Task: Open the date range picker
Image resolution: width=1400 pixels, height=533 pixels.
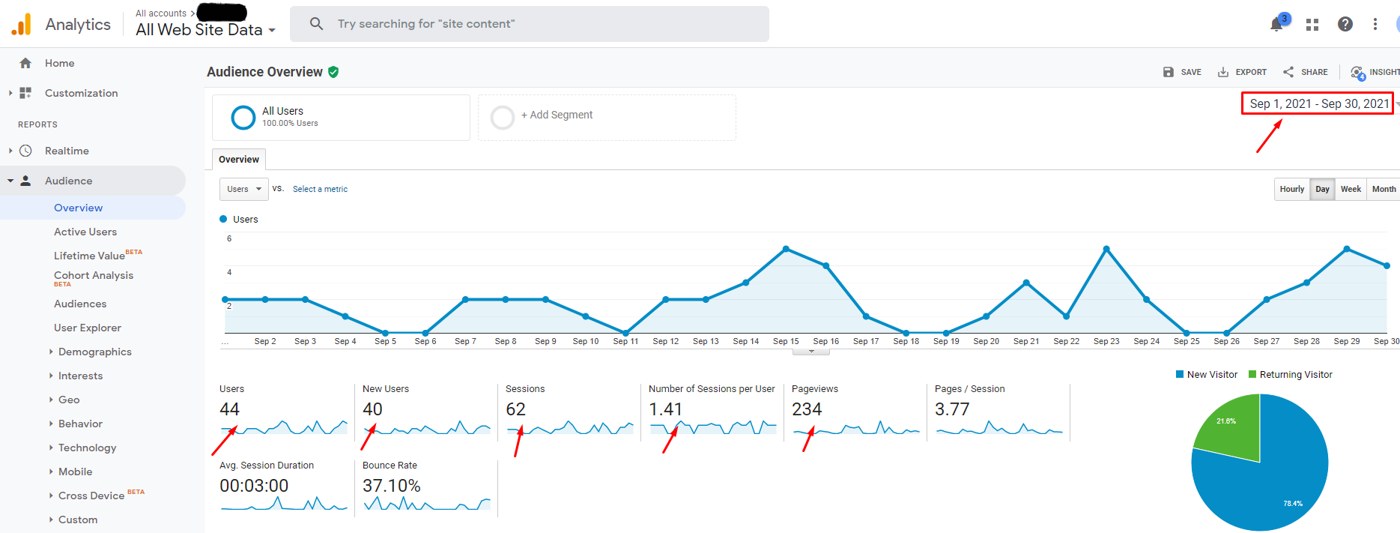Action: click(x=1319, y=104)
